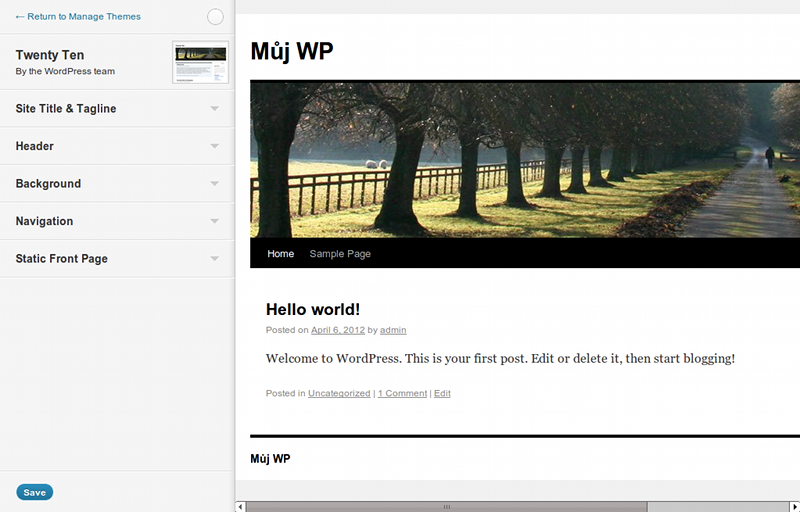The width and height of the screenshot is (800, 512).
Task: Expand the Navigation section arrow
Action: (x=215, y=221)
